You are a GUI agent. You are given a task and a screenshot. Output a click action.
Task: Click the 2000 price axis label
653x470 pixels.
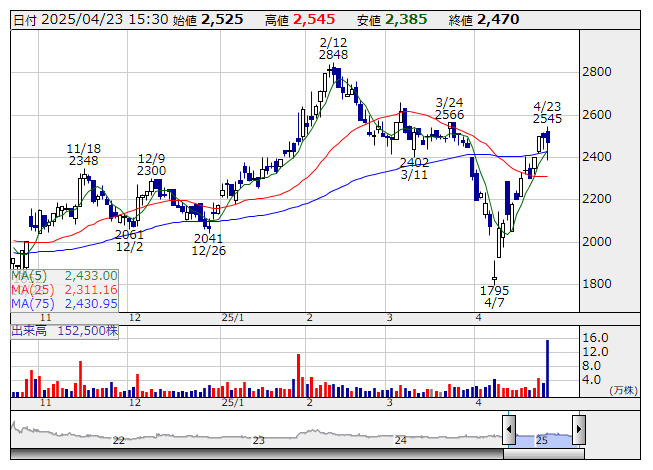coord(596,241)
